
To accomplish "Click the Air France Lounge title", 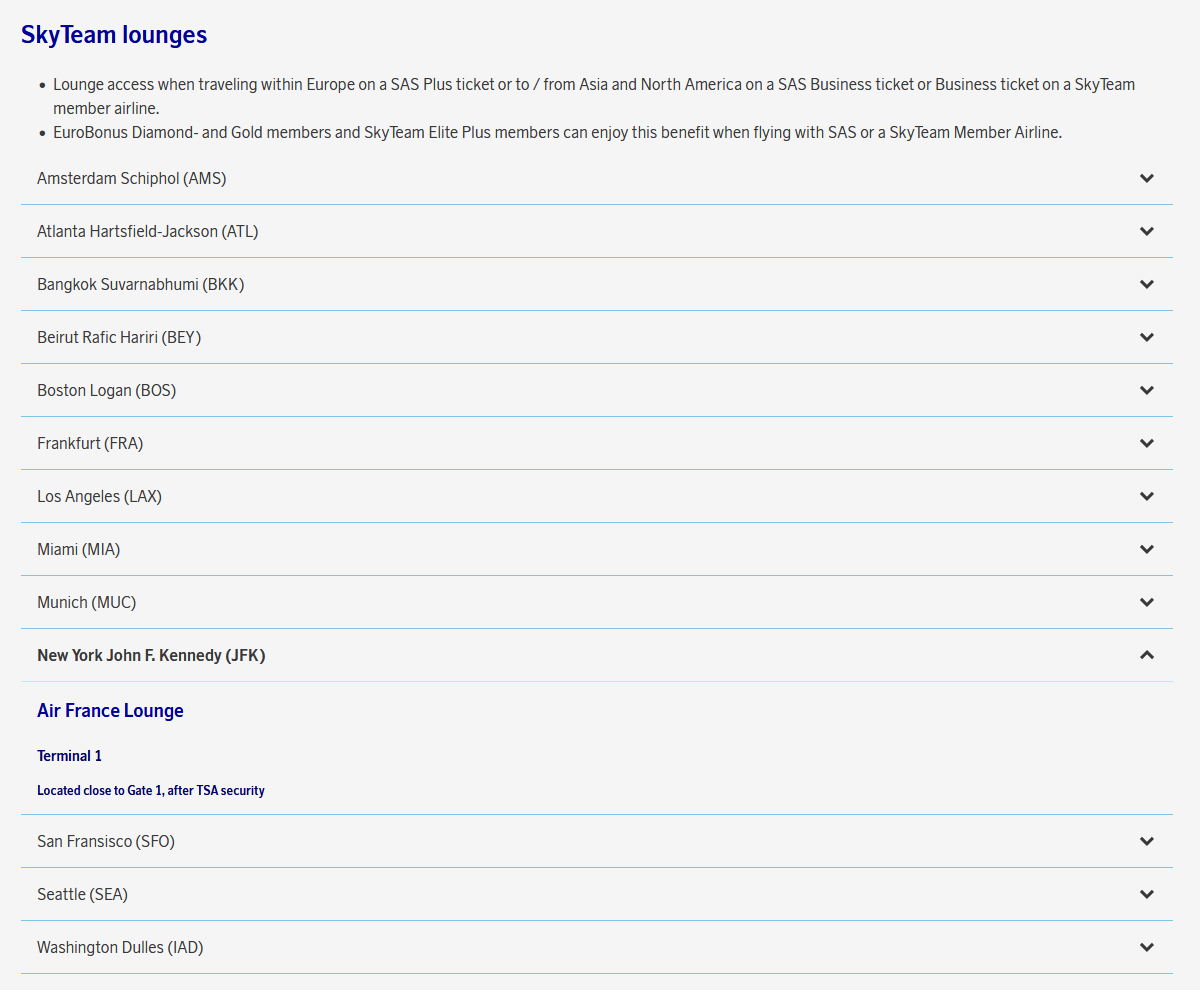I will 110,711.
